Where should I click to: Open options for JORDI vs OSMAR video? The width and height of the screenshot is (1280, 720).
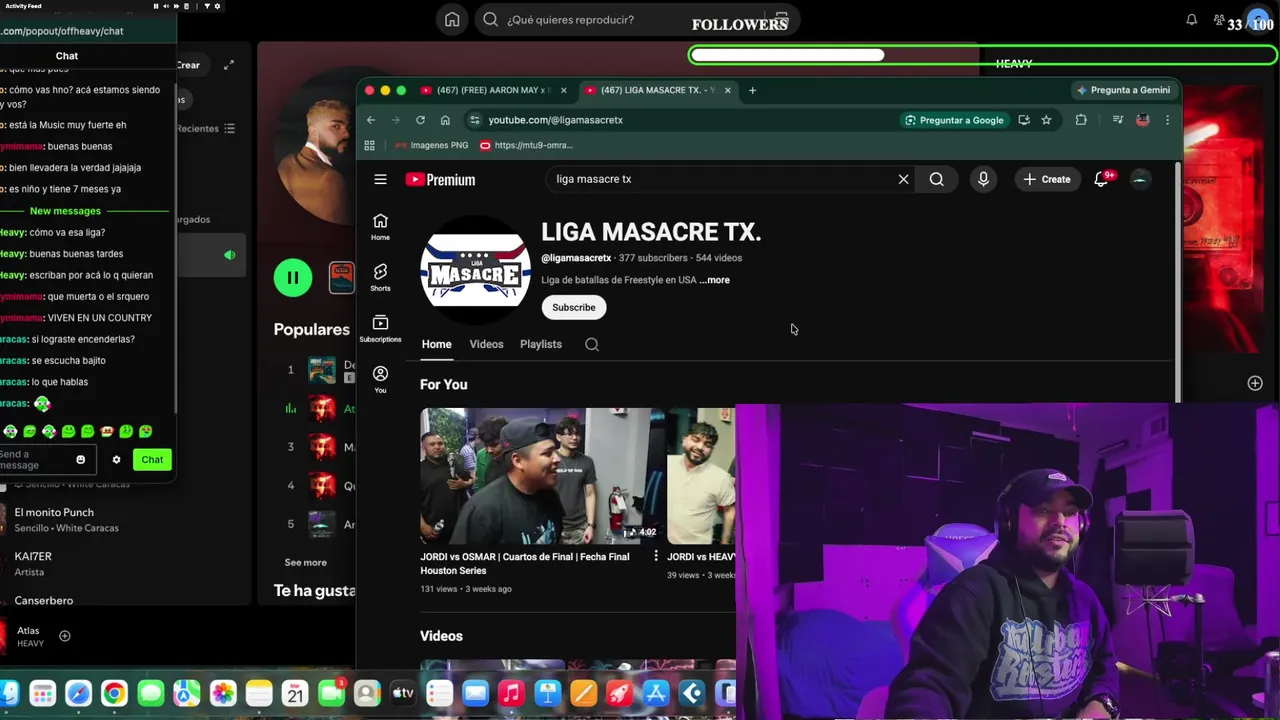[x=656, y=556]
